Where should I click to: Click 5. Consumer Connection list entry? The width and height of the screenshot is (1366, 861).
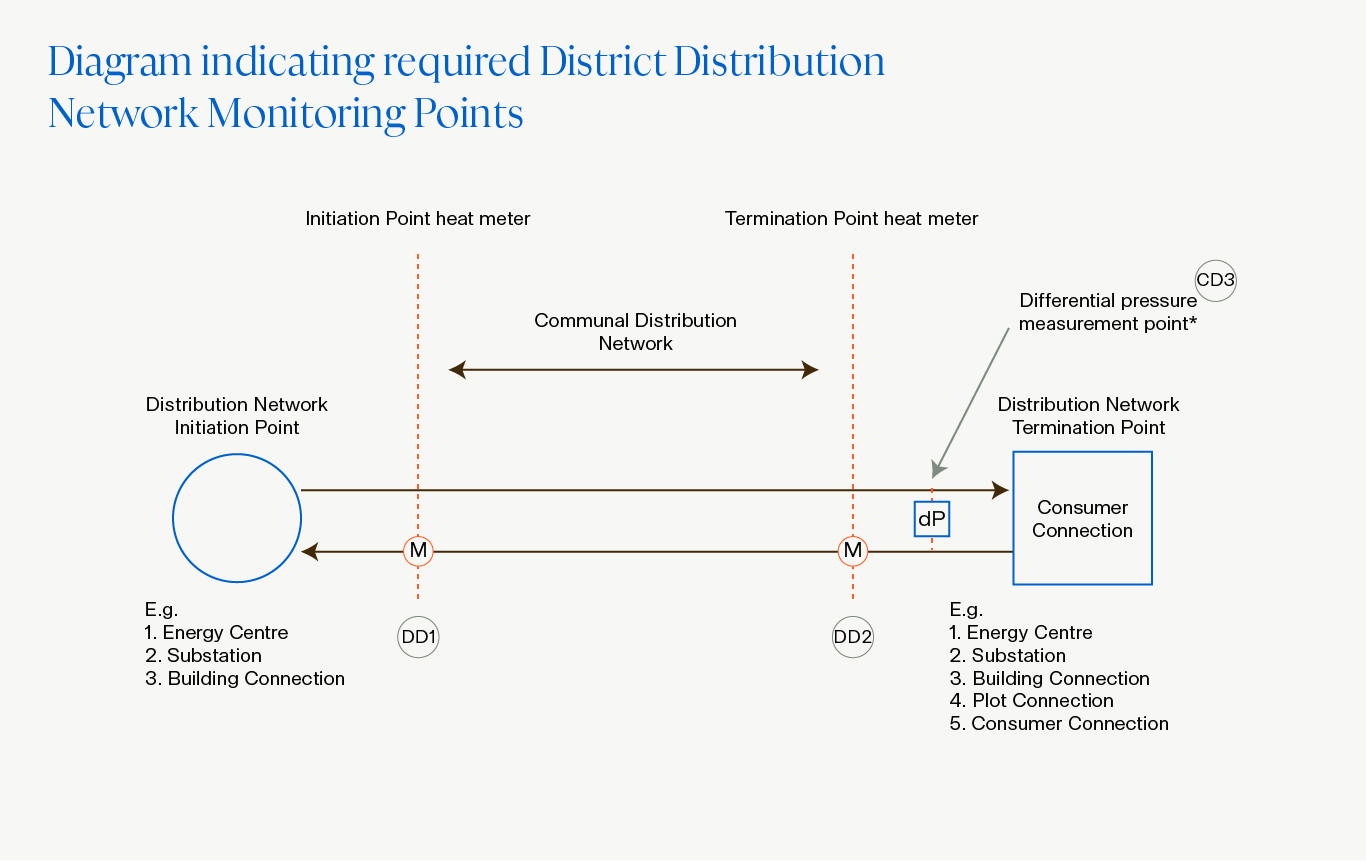pos(1058,724)
